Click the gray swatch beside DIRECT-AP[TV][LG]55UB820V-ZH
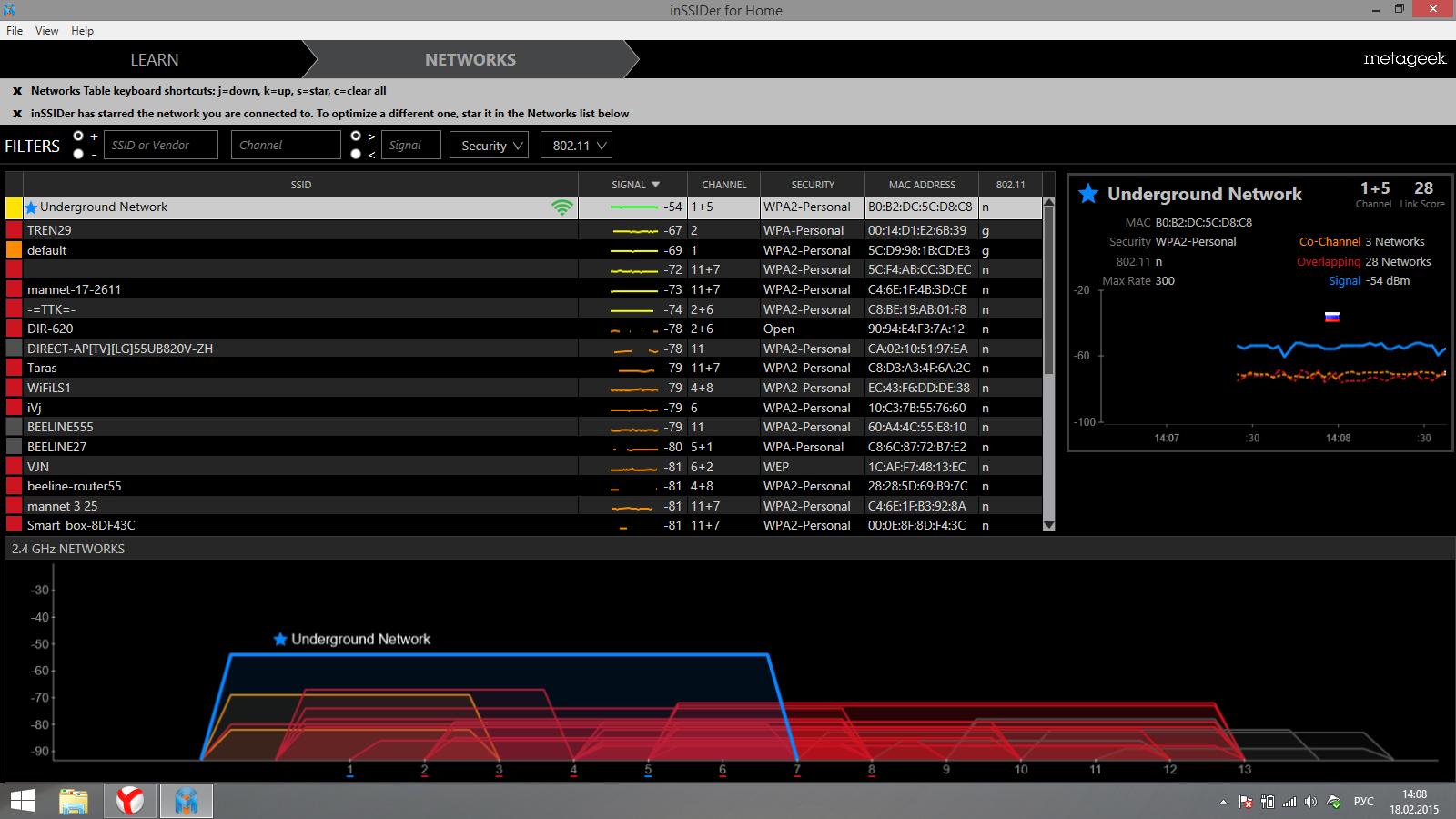Viewport: 1456px width, 819px height. coord(14,349)
